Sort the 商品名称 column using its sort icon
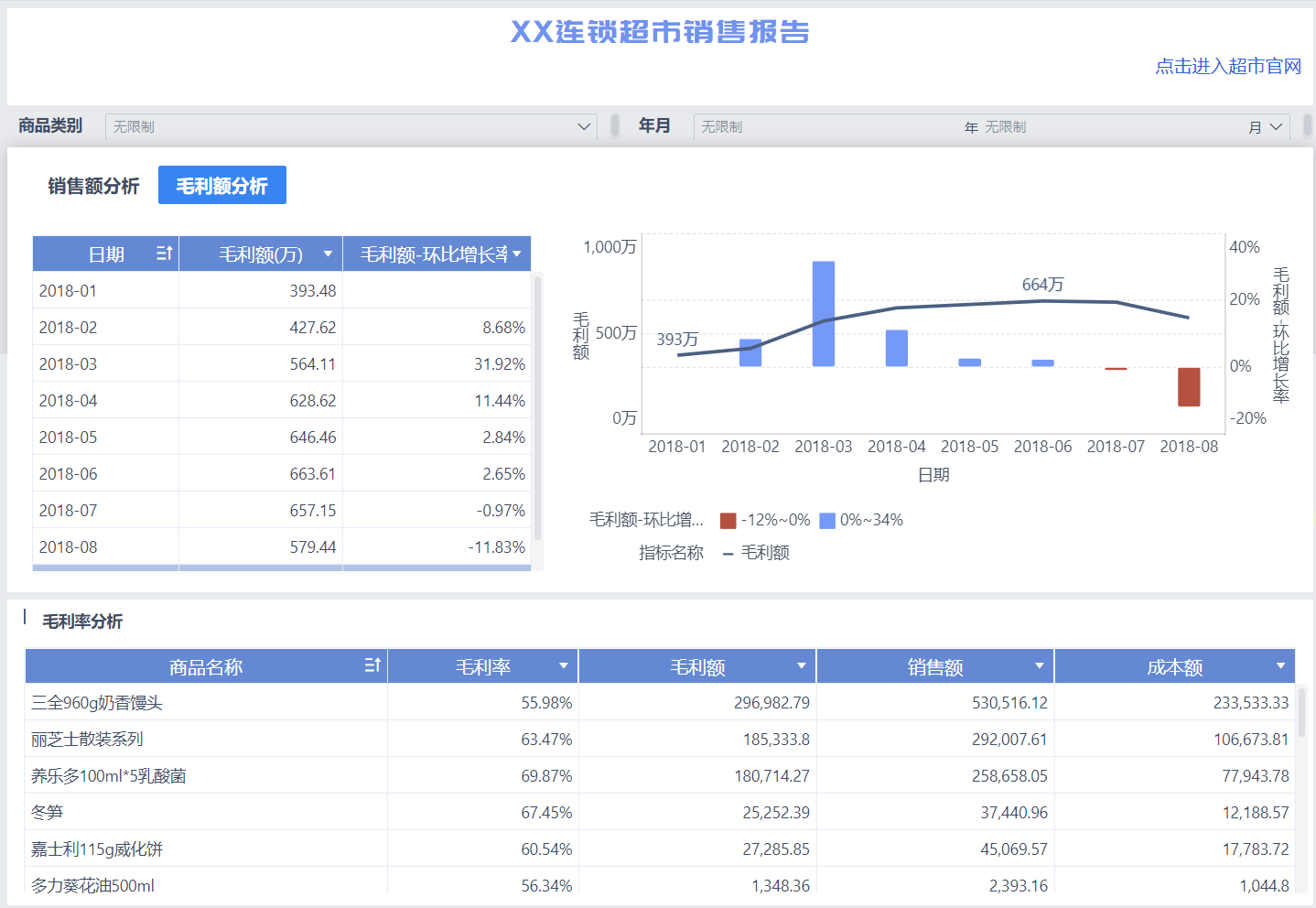This screenshot has width=1316, height=908. pyautogui.click(x=372, y=665)
